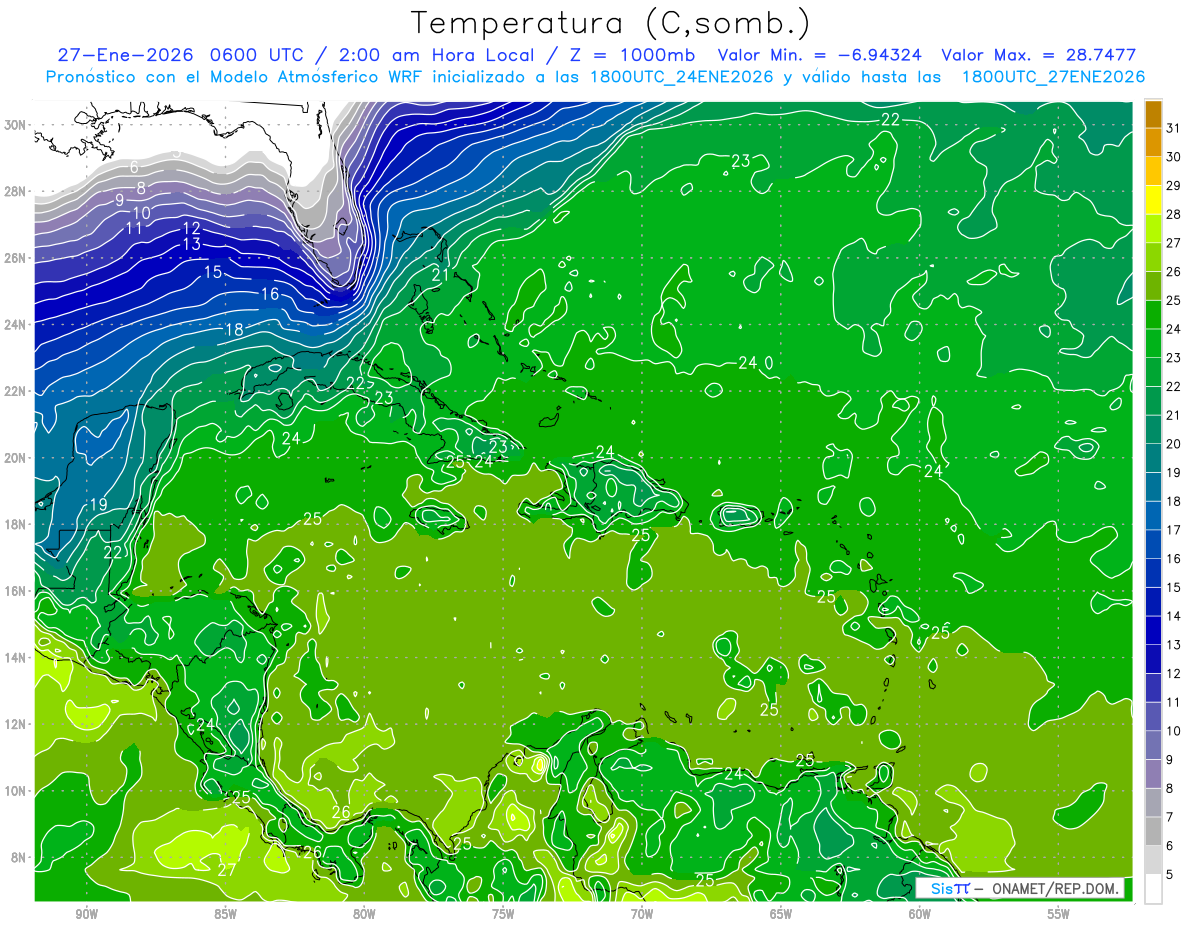The height and width of the screenshot is (927, 1200).
Task: Click the '18N' latitude axis label
Action: [x=15, y=524]
